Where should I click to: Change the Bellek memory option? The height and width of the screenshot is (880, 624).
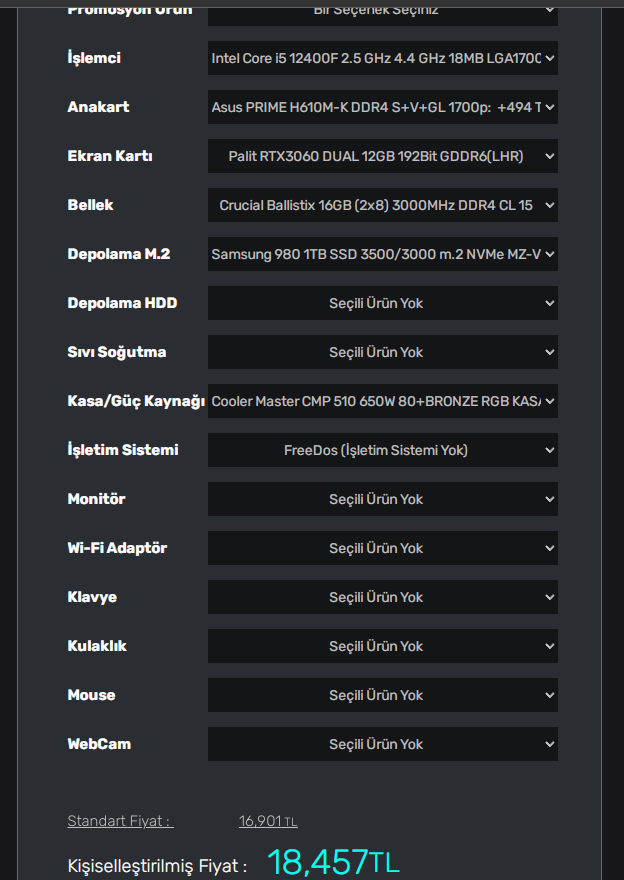(x=382, y=205)
